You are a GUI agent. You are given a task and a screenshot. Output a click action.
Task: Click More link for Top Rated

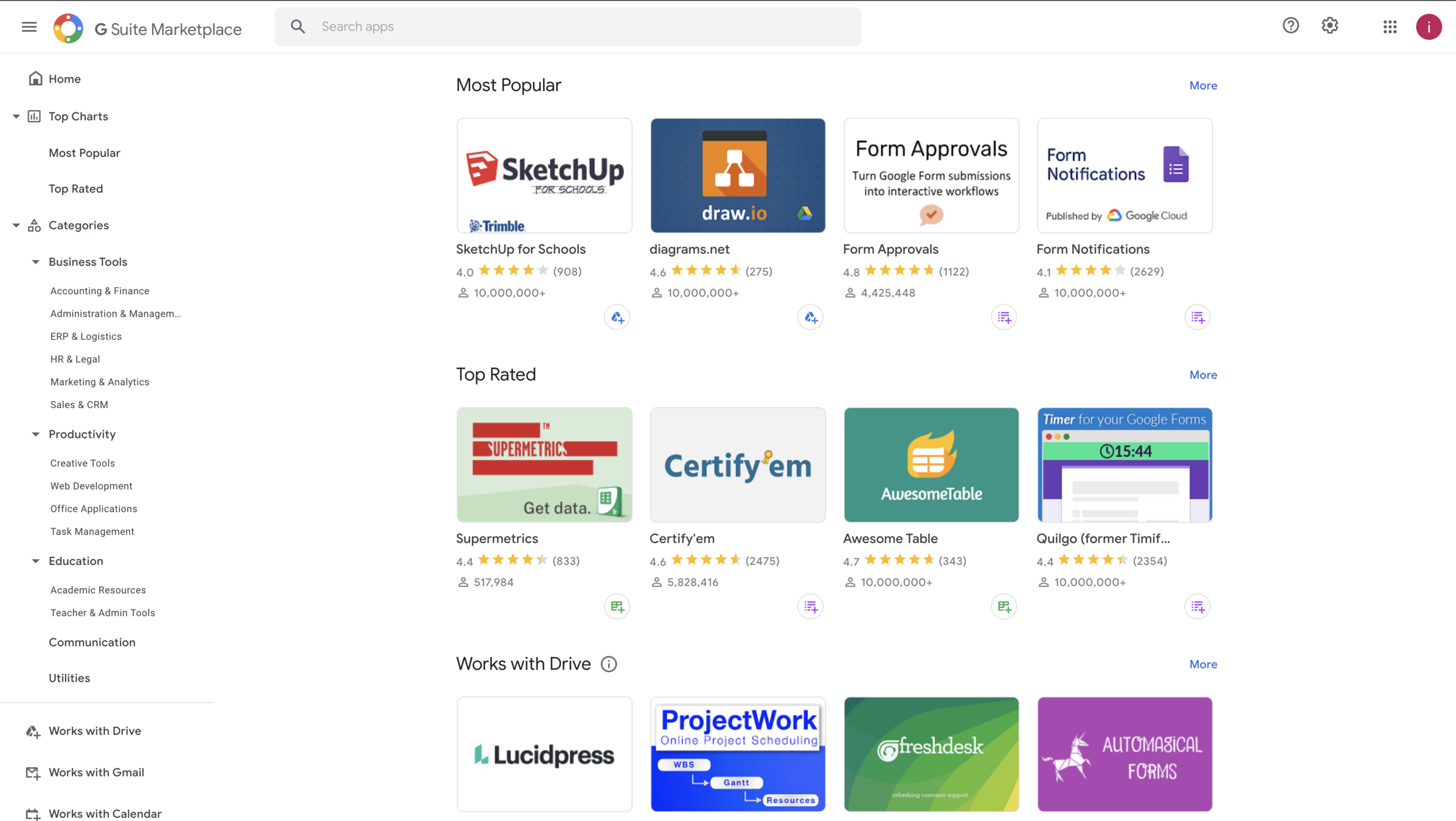point(1203,375)
